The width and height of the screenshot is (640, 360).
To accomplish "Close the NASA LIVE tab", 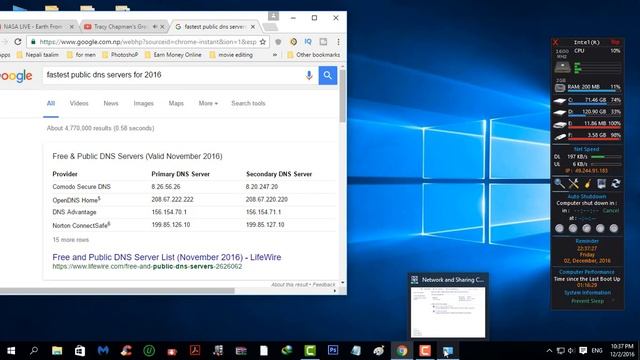I will pos(72,27).
